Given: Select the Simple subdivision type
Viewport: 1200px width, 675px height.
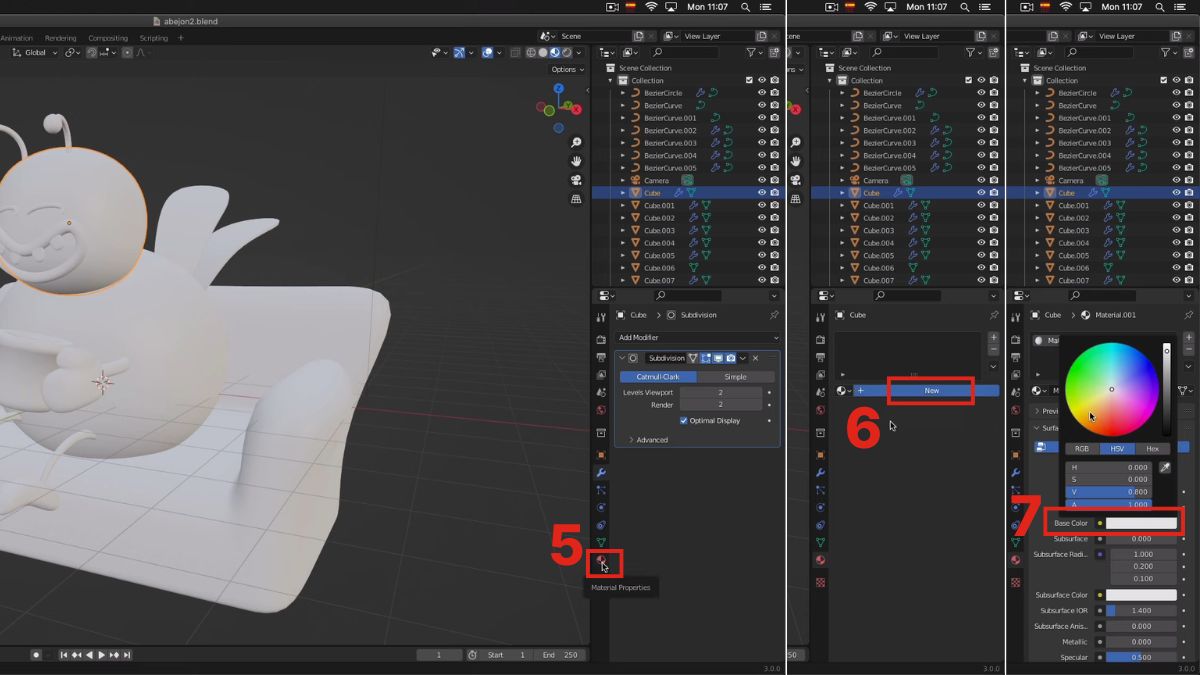Looking at the screenshot, I should click(x=735, y=377).
